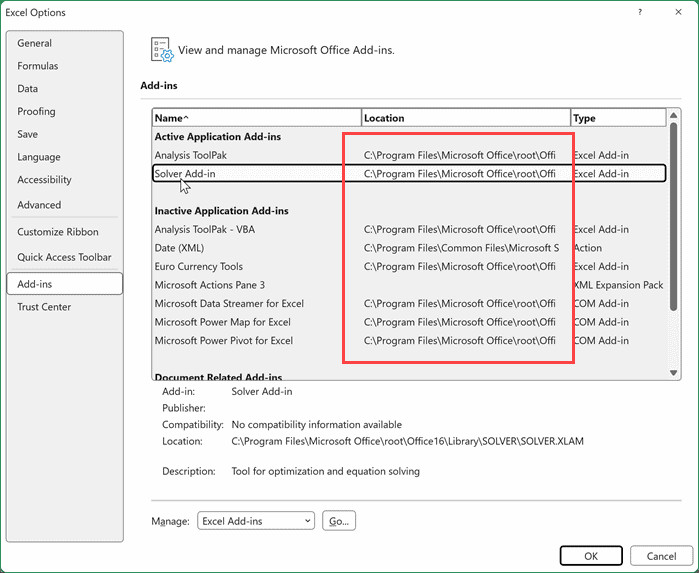This screenshot has width=699, height=573.
Task: Click the SOLVER.XLAM location path text
Action: coord(407,441)
